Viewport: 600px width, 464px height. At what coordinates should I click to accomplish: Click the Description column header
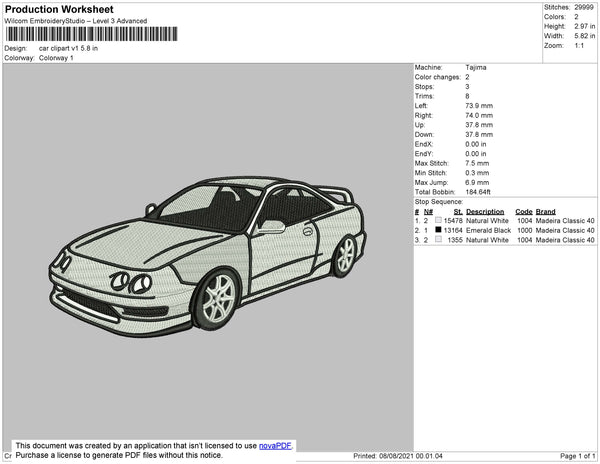click(485, 212)
